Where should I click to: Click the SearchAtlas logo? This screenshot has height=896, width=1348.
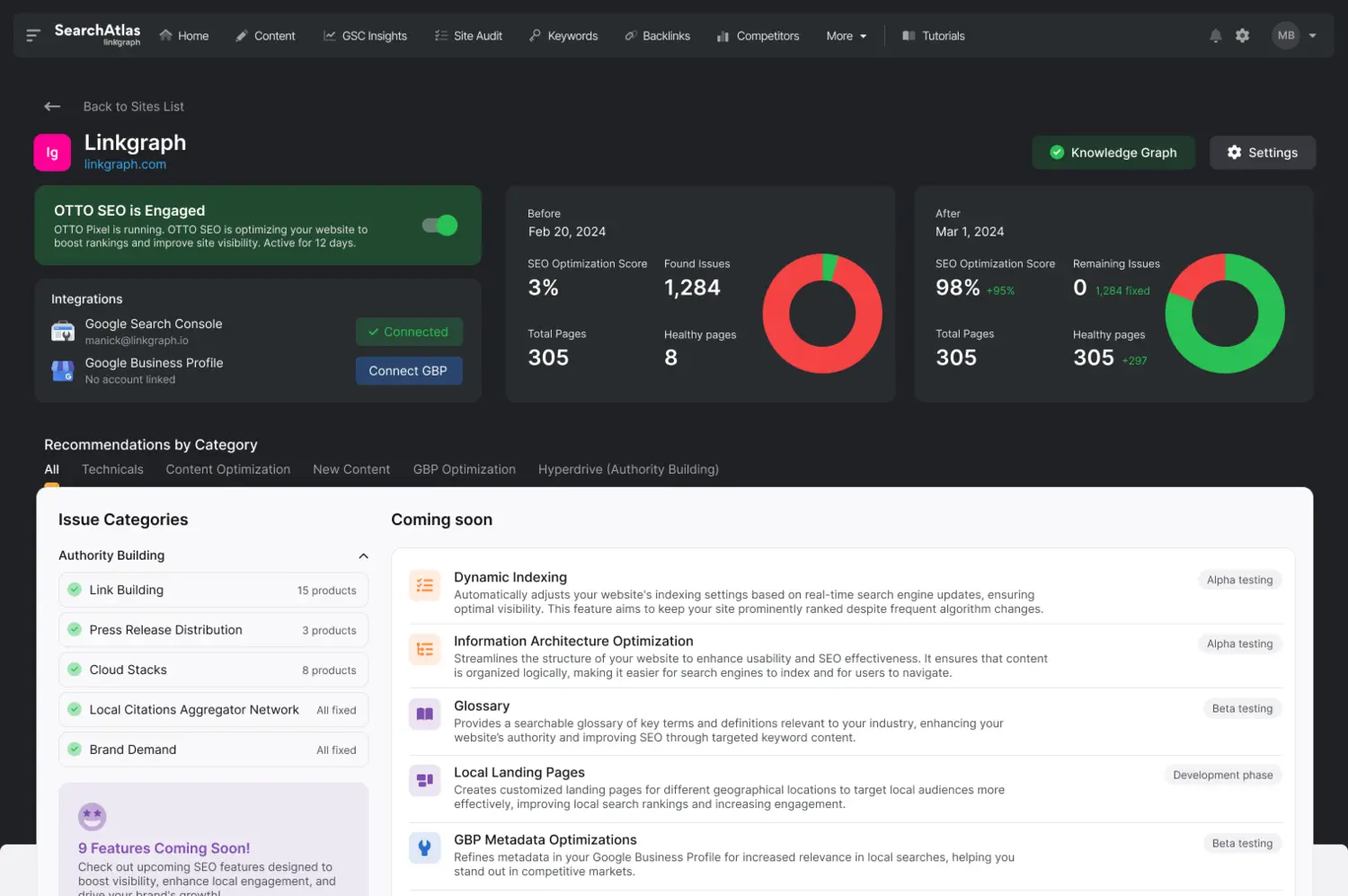tap(97, 34)
